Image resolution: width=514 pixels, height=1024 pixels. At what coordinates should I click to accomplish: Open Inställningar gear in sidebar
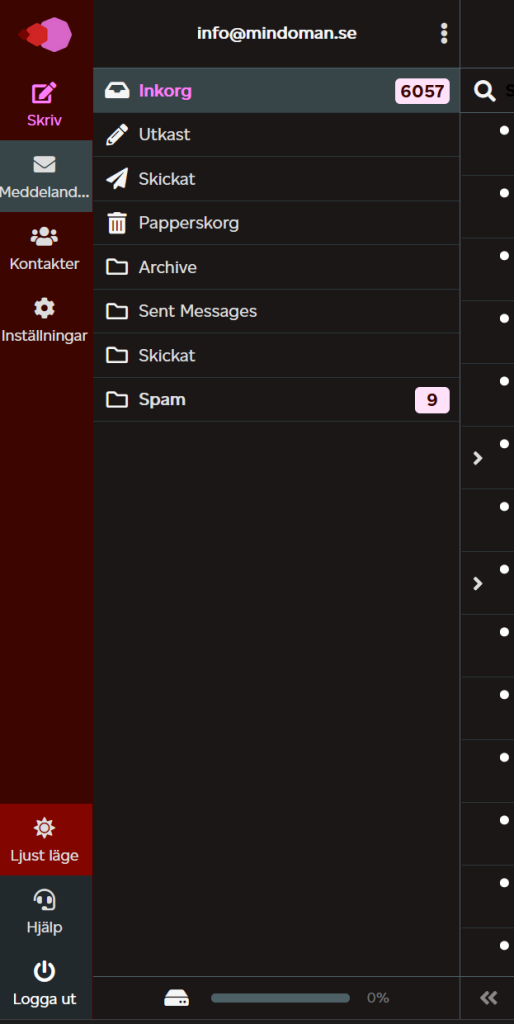click(44, 308)
